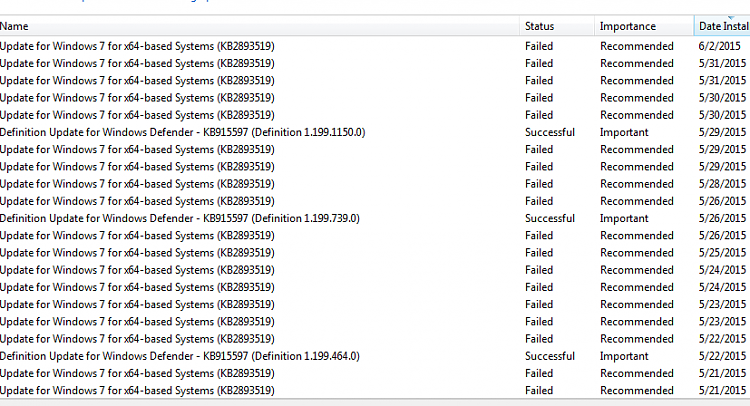Click Failed status in the 5/28/2015 row
Viewport: 750px width, 406px height.
[x=539, y=184]
